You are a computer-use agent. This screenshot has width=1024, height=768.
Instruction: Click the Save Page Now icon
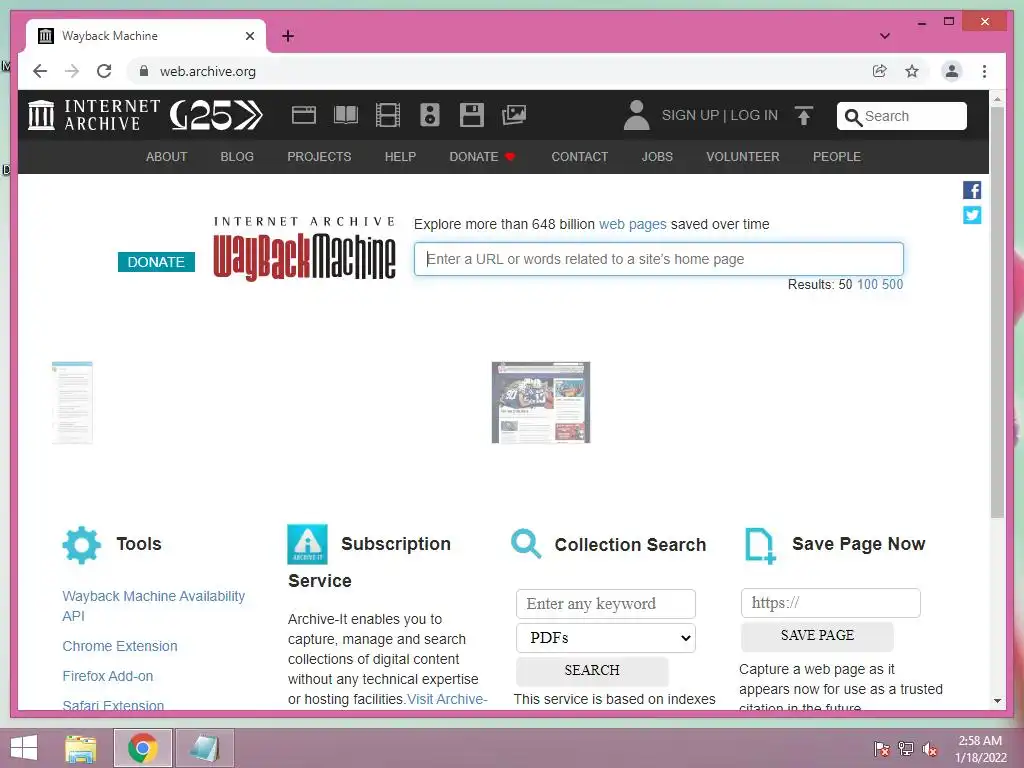pyautogui.click(x=760, y=546)
